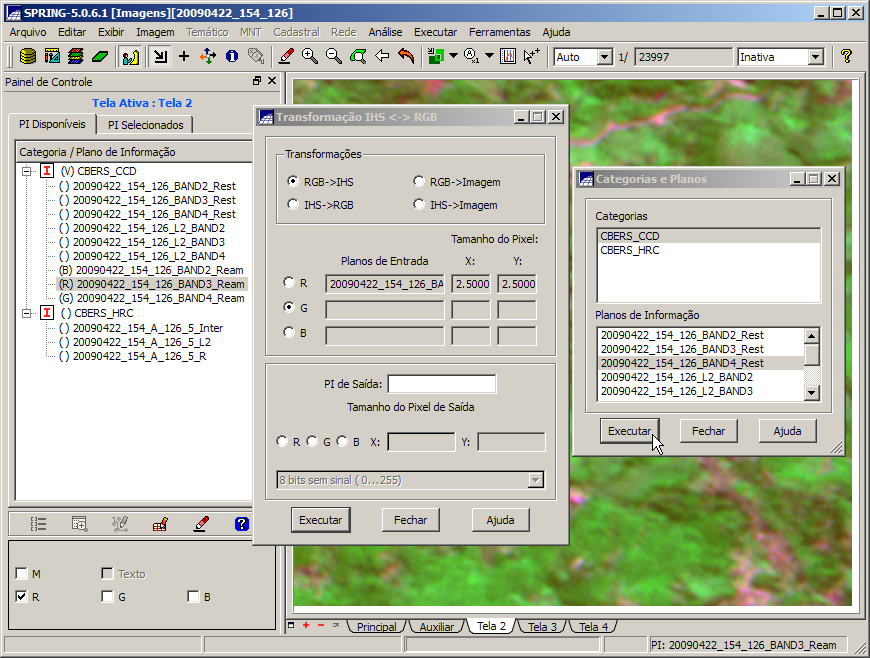Click the PI de Saída input field

point(441,384)
